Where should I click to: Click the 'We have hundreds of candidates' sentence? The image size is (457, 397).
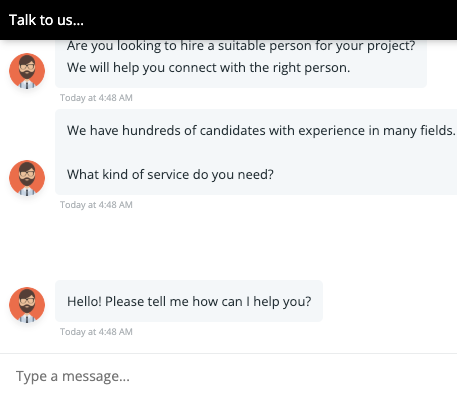pos(261,130)
